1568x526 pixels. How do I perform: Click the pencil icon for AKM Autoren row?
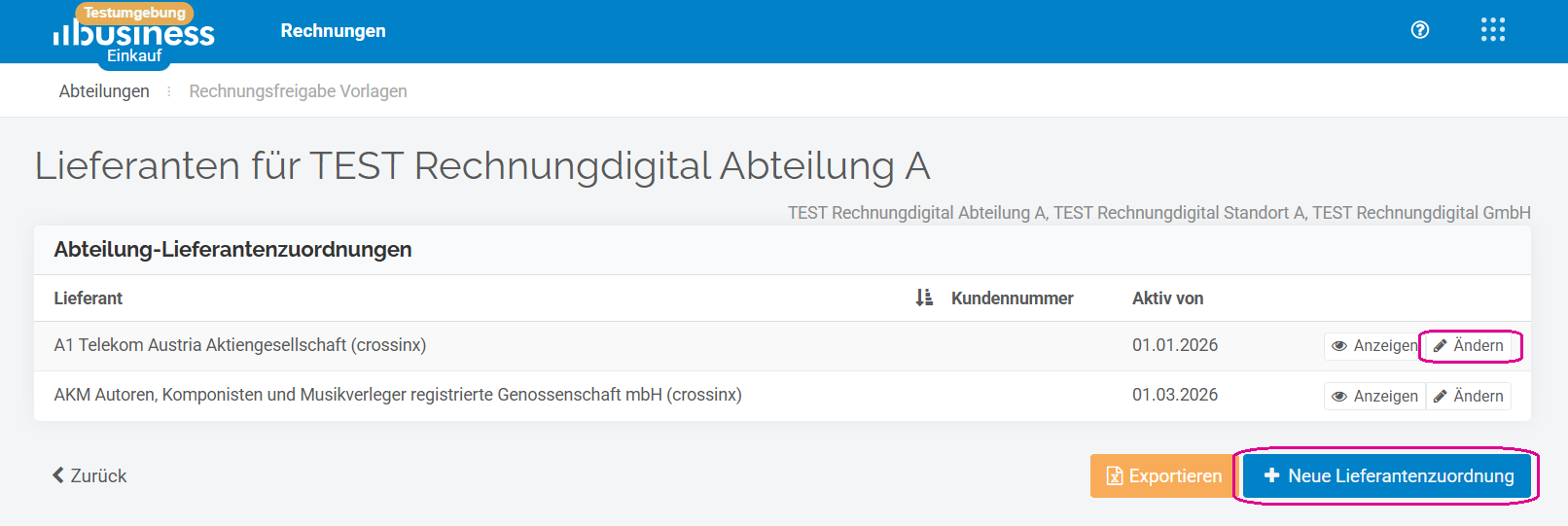[x=1441, y=397]
